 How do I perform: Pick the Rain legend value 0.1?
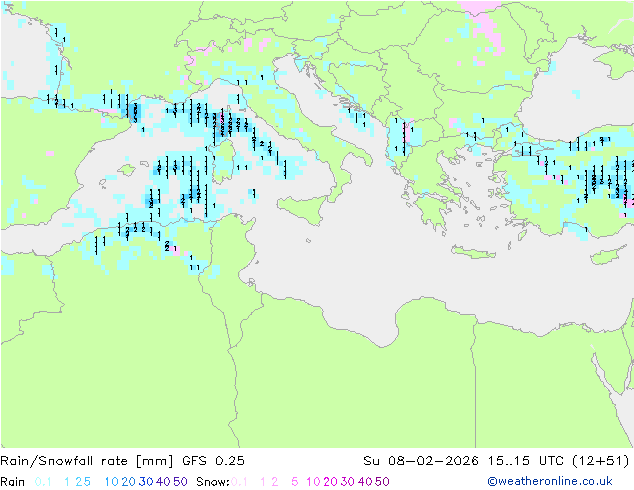(x=43, y=482)
